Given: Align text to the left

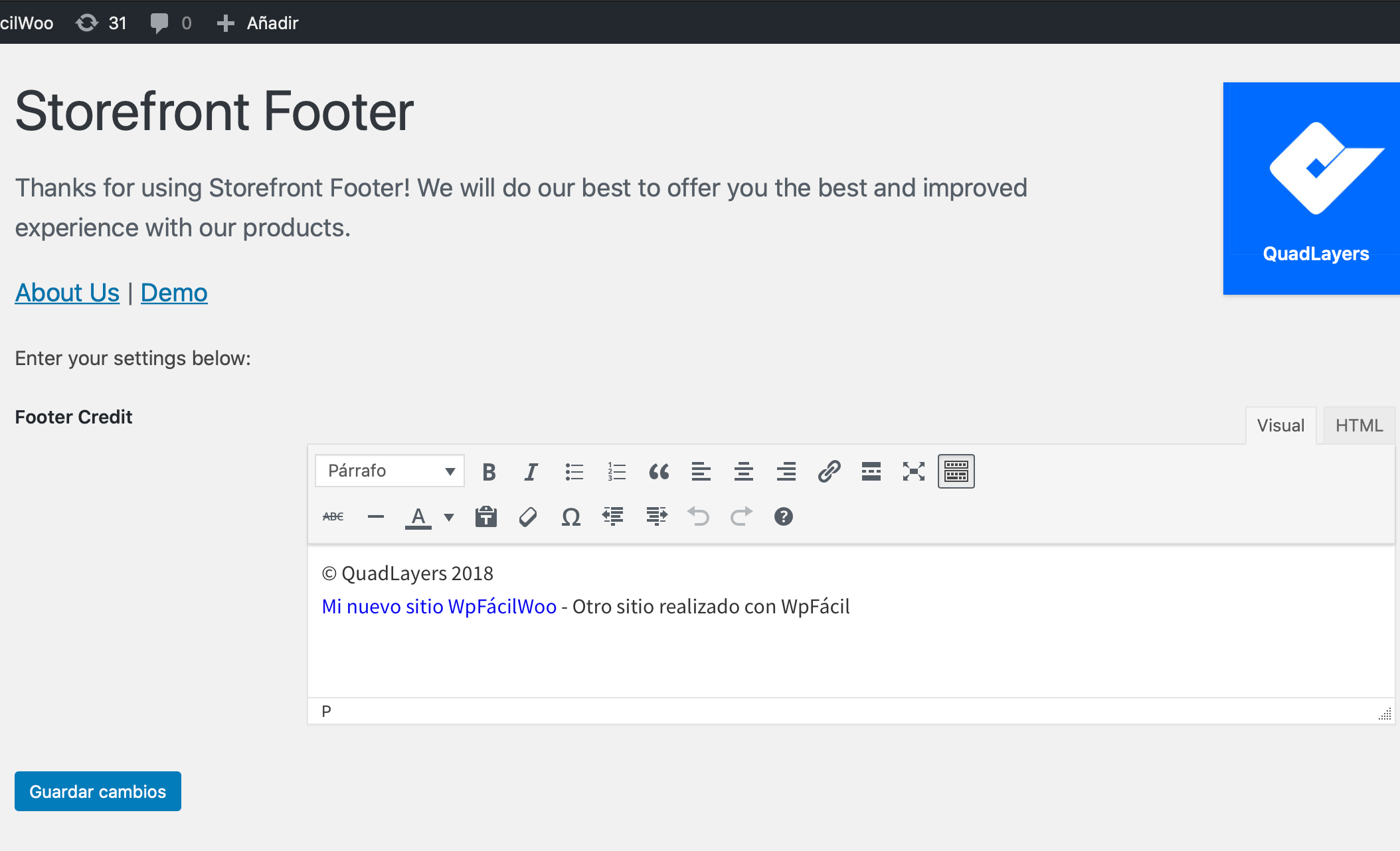Looking at the screenshot, I should (x=701, y=471).
